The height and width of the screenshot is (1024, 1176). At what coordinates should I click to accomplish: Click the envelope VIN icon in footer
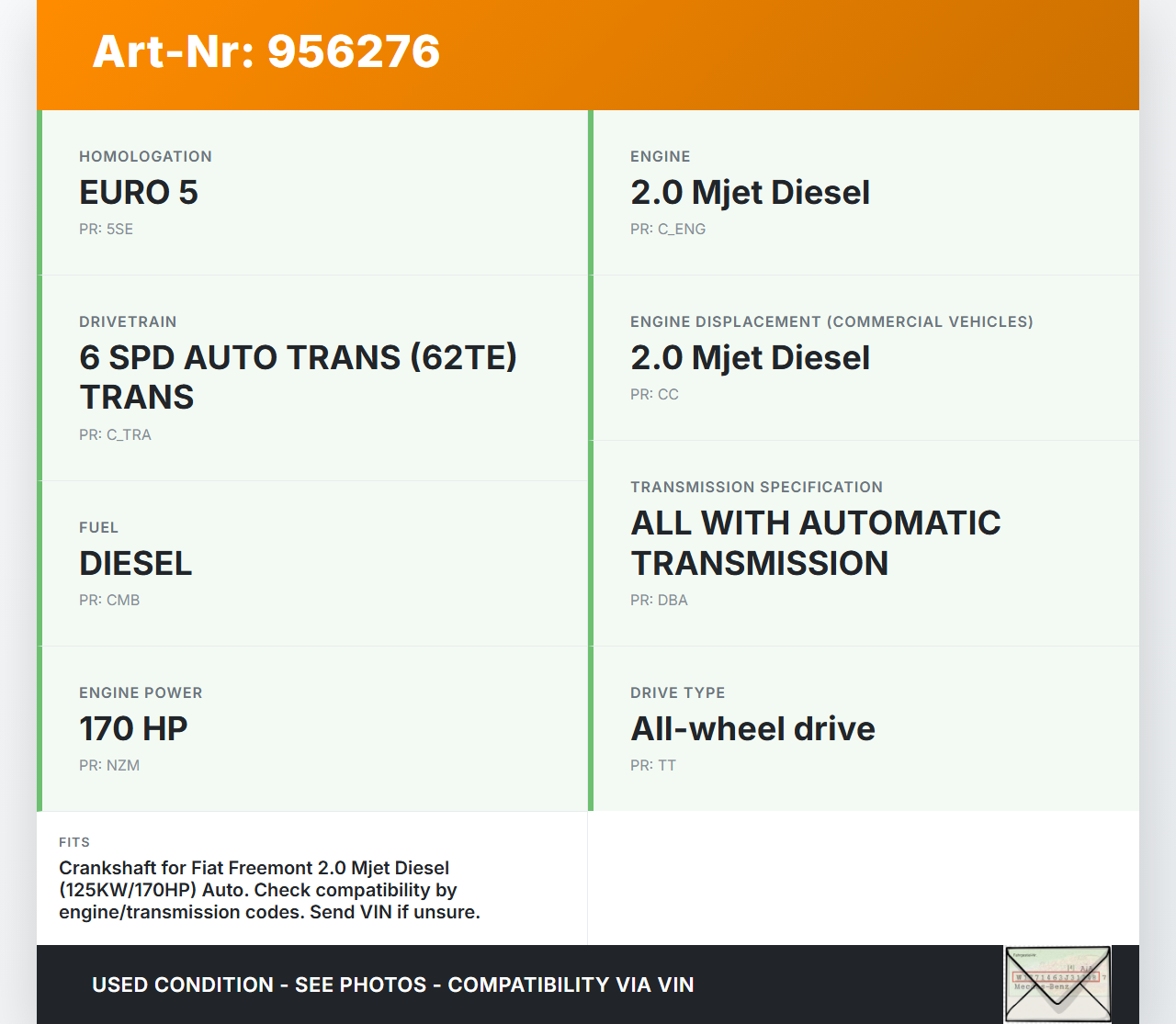tap(1057, 985)
